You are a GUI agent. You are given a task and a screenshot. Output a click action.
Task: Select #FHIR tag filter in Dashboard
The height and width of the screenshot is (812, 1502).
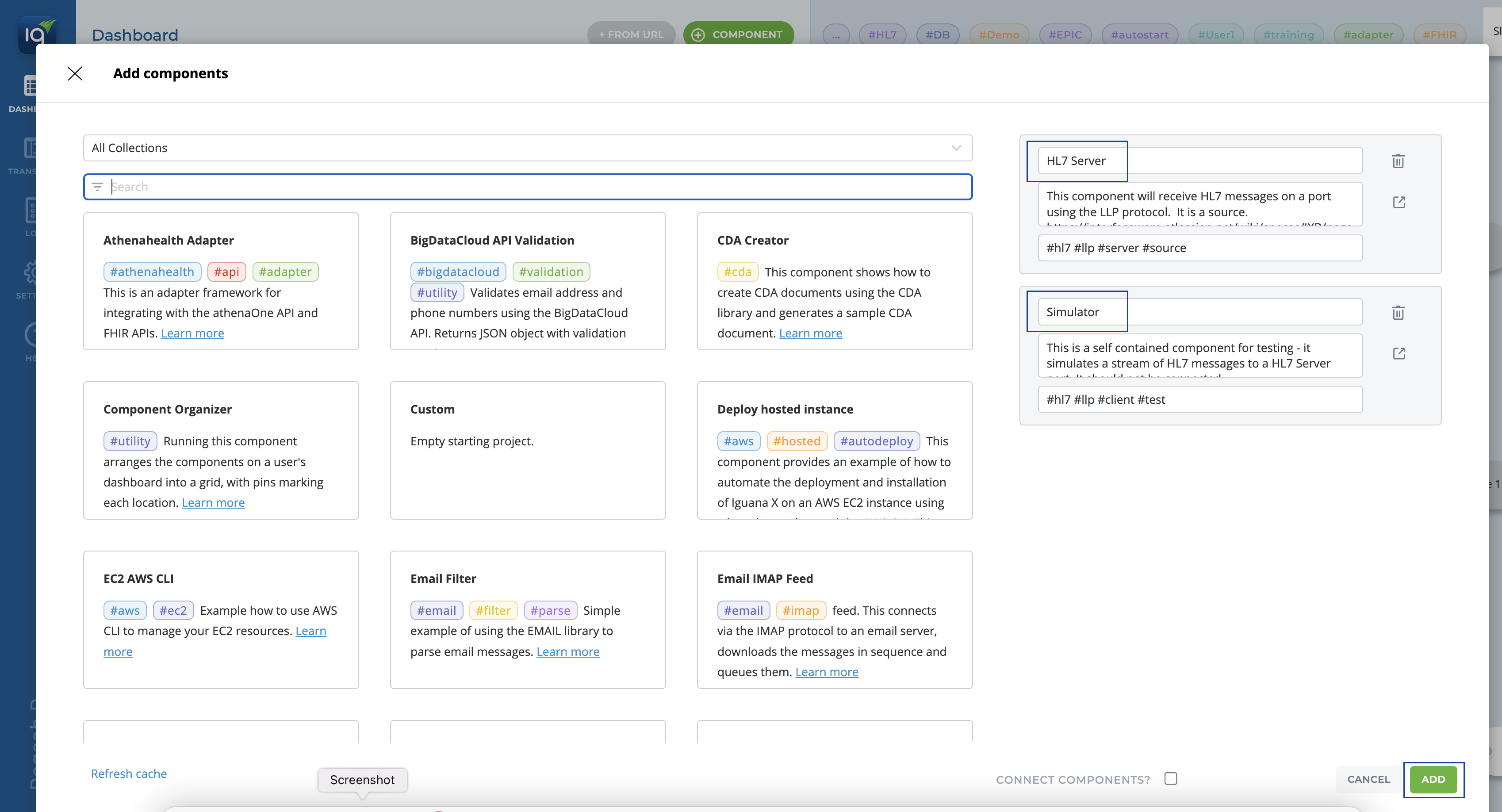[1440, 34]
